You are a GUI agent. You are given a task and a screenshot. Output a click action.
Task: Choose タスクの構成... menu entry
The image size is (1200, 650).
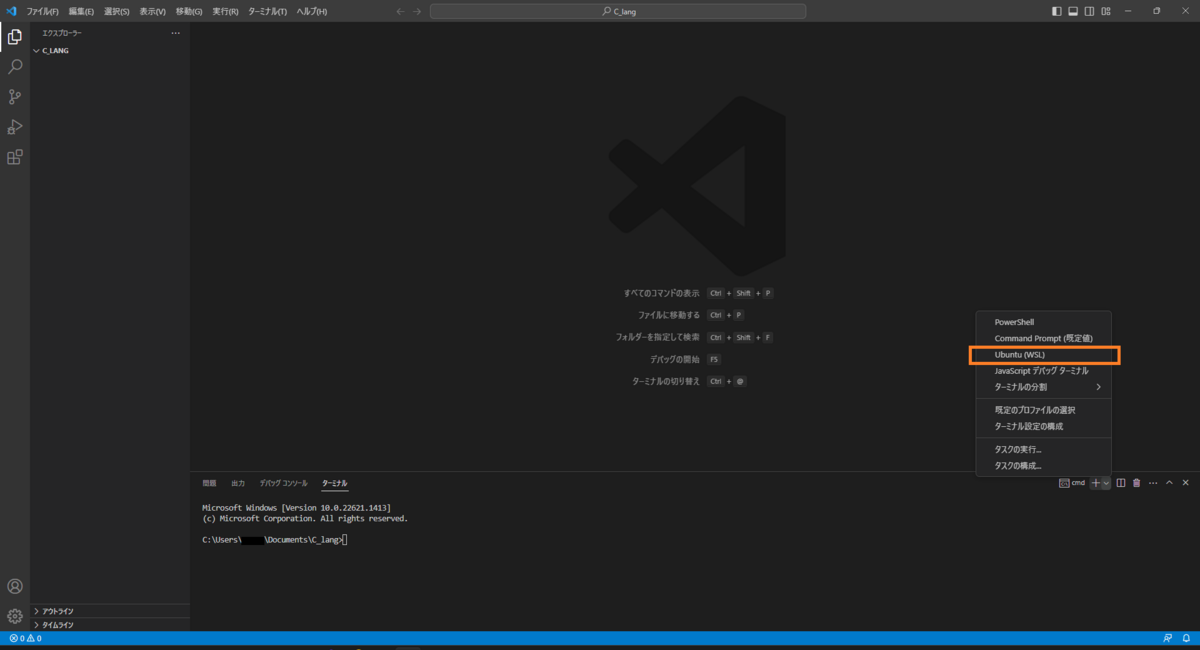point(1044,466)
